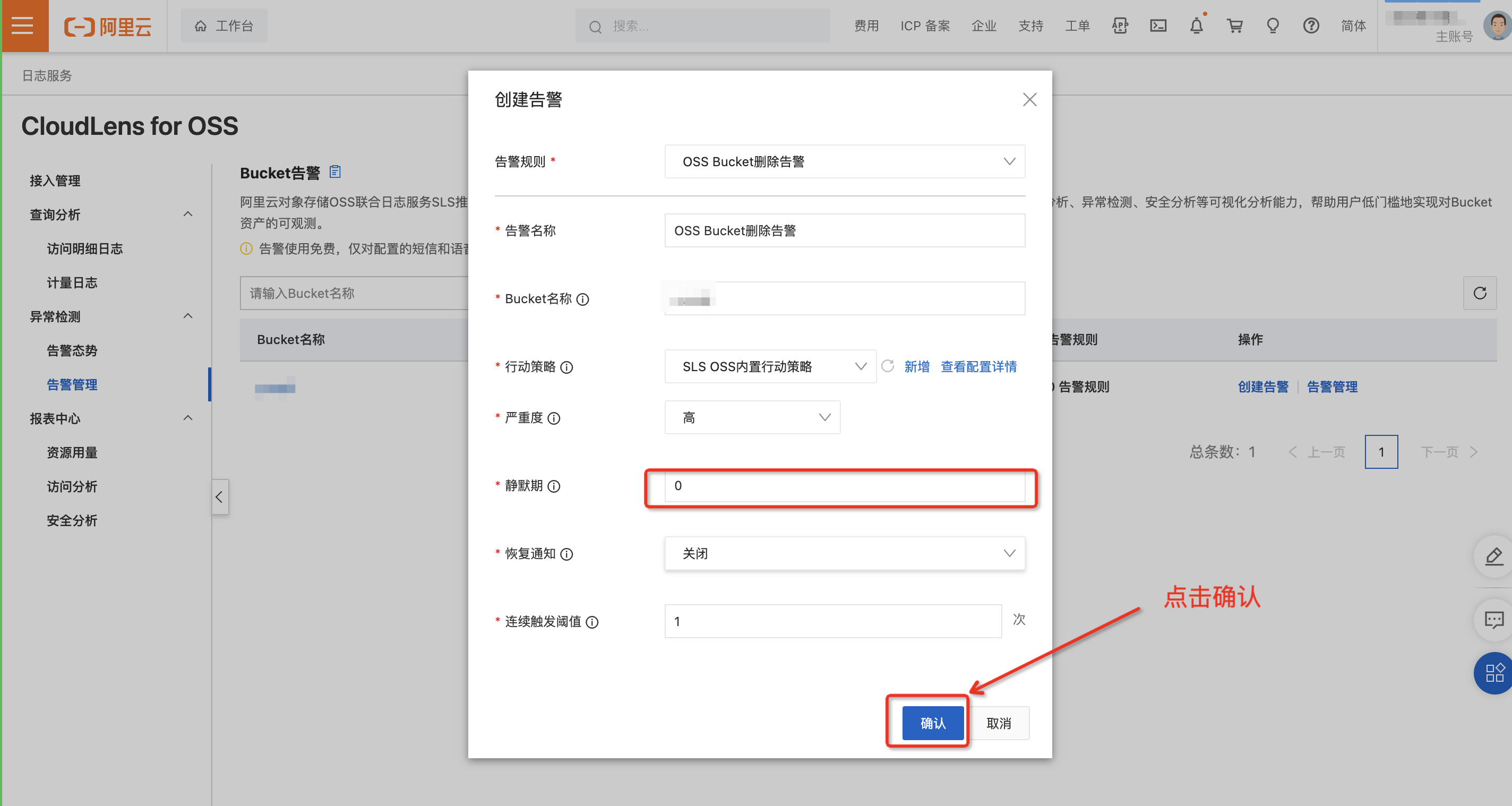The image size is (1512, 806).
Task: Close the 创建告警 dialog
Action: click(1029, 100)
